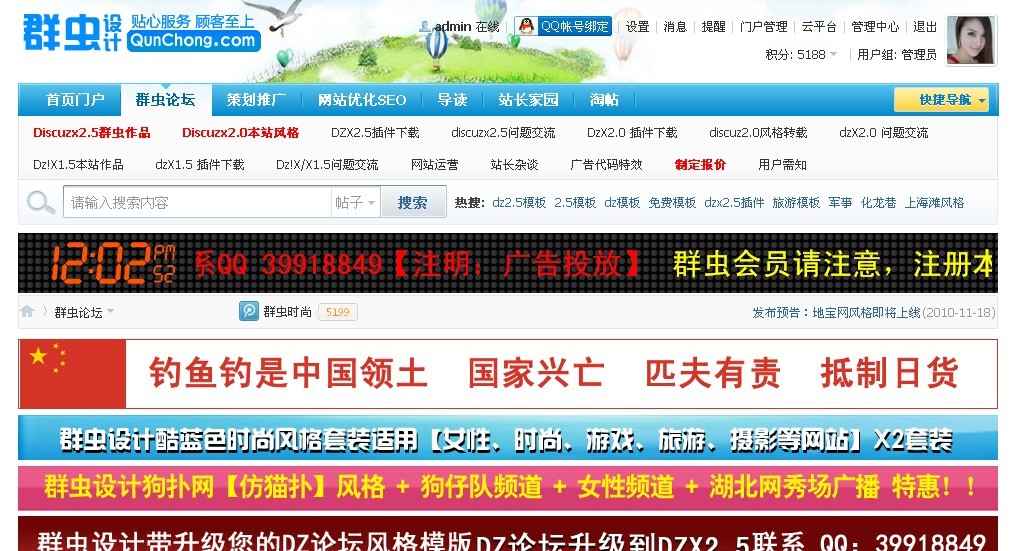Click hot search term 军事
The image size is (1027, 551).
pos(840,202)
